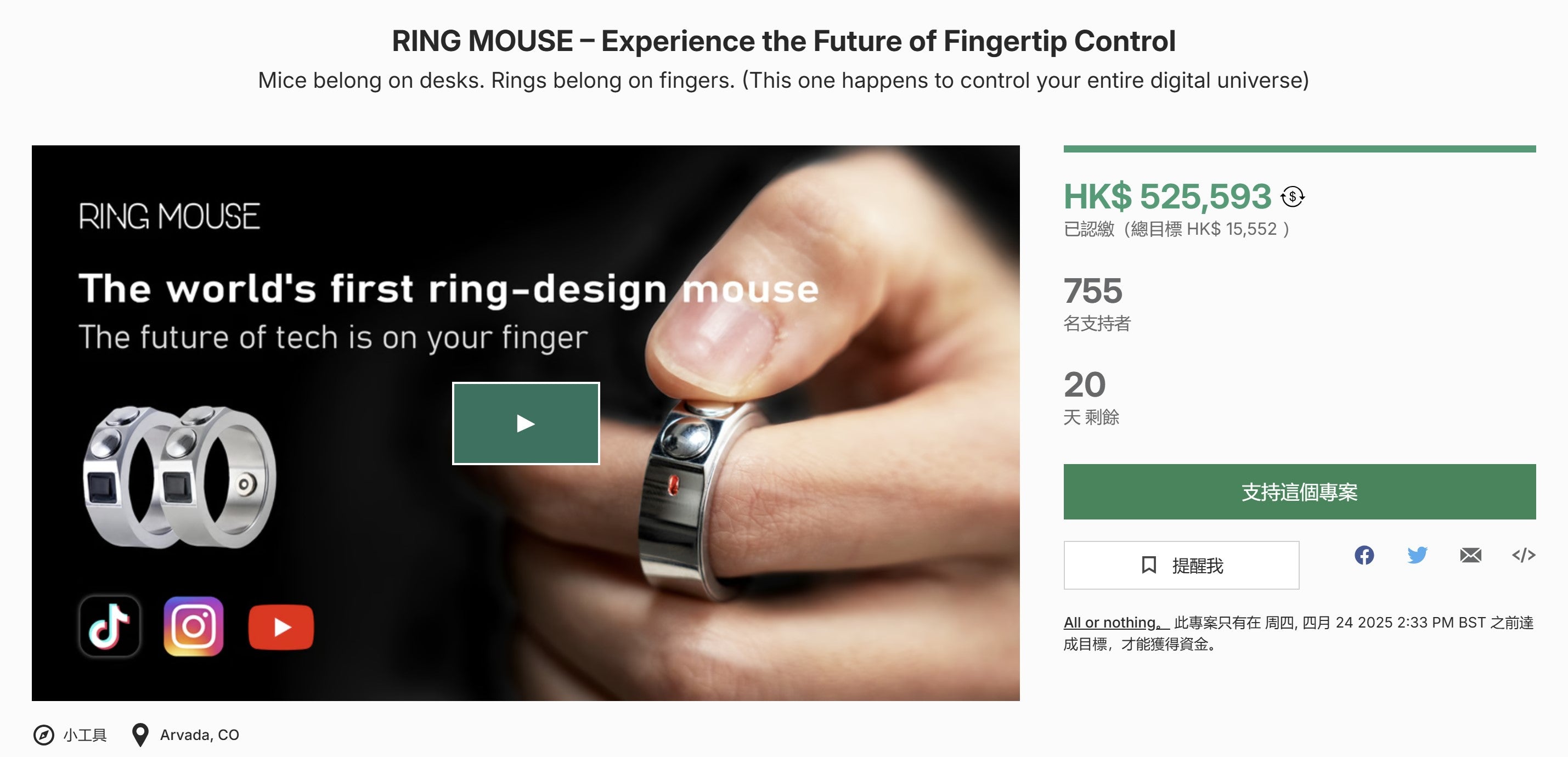Click the RING MOUSE project title heading
The height and width of the screenshot is (757, 1568).
pos(783,41)
